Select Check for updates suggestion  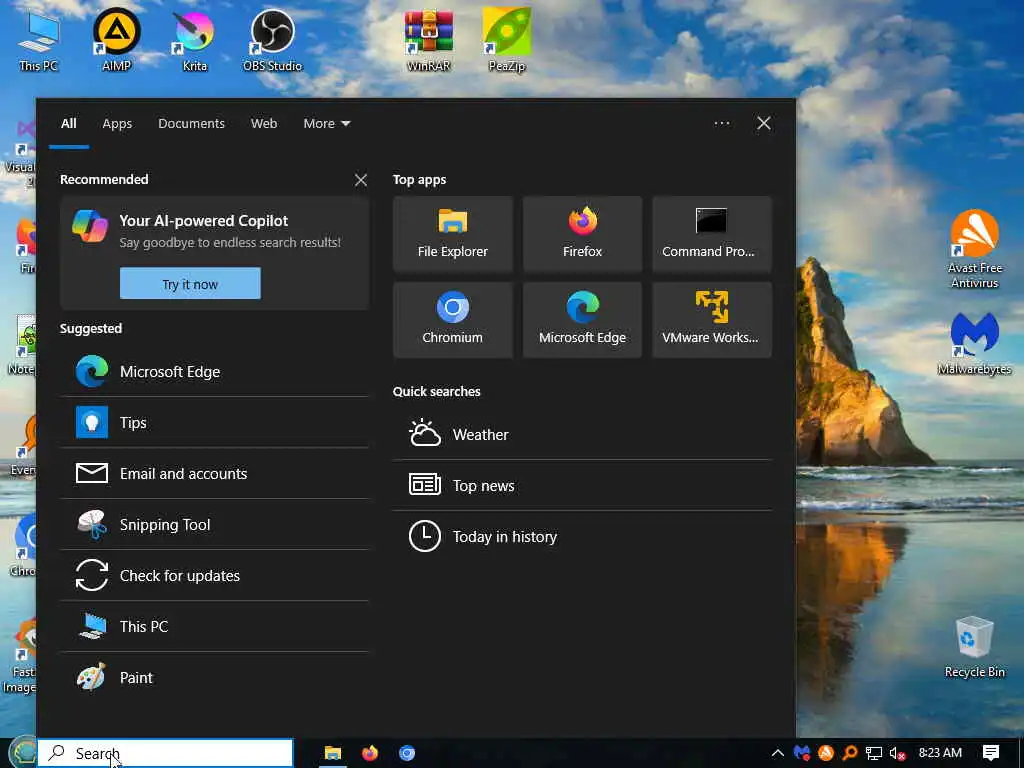point(215,575)
